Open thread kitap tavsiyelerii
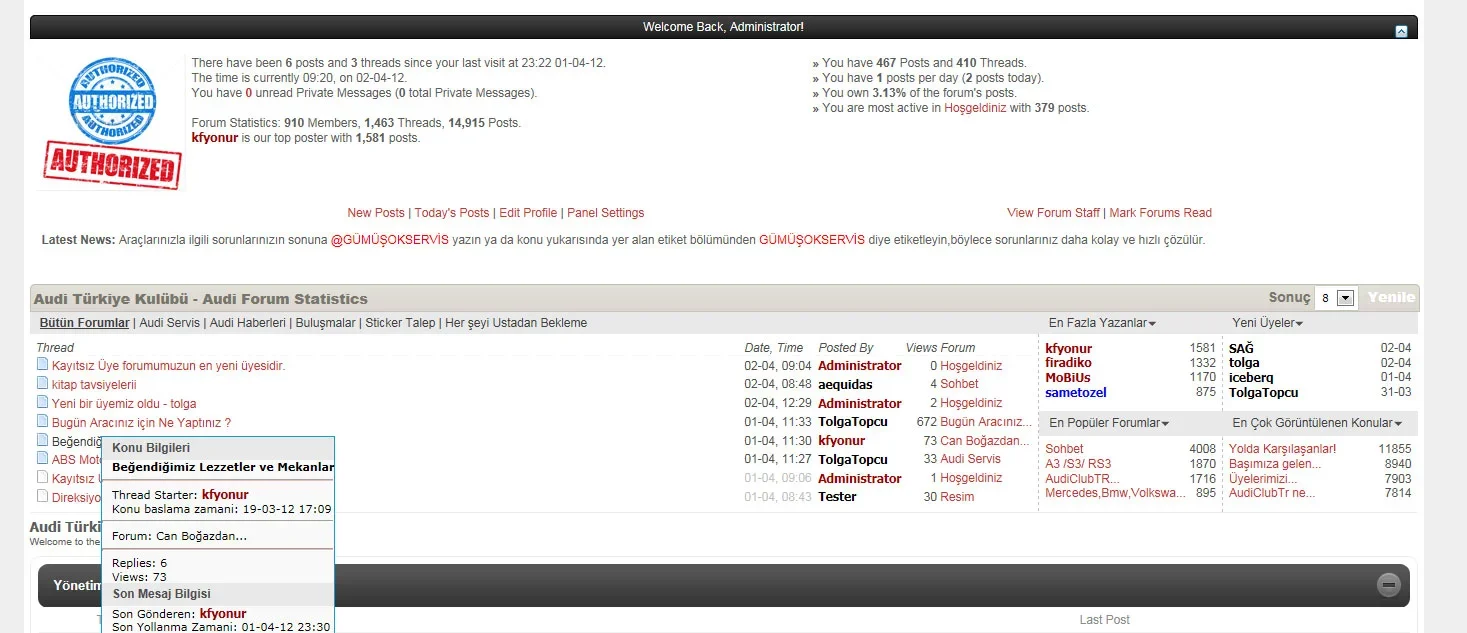The image size is (1467, 633). [94, 385]
